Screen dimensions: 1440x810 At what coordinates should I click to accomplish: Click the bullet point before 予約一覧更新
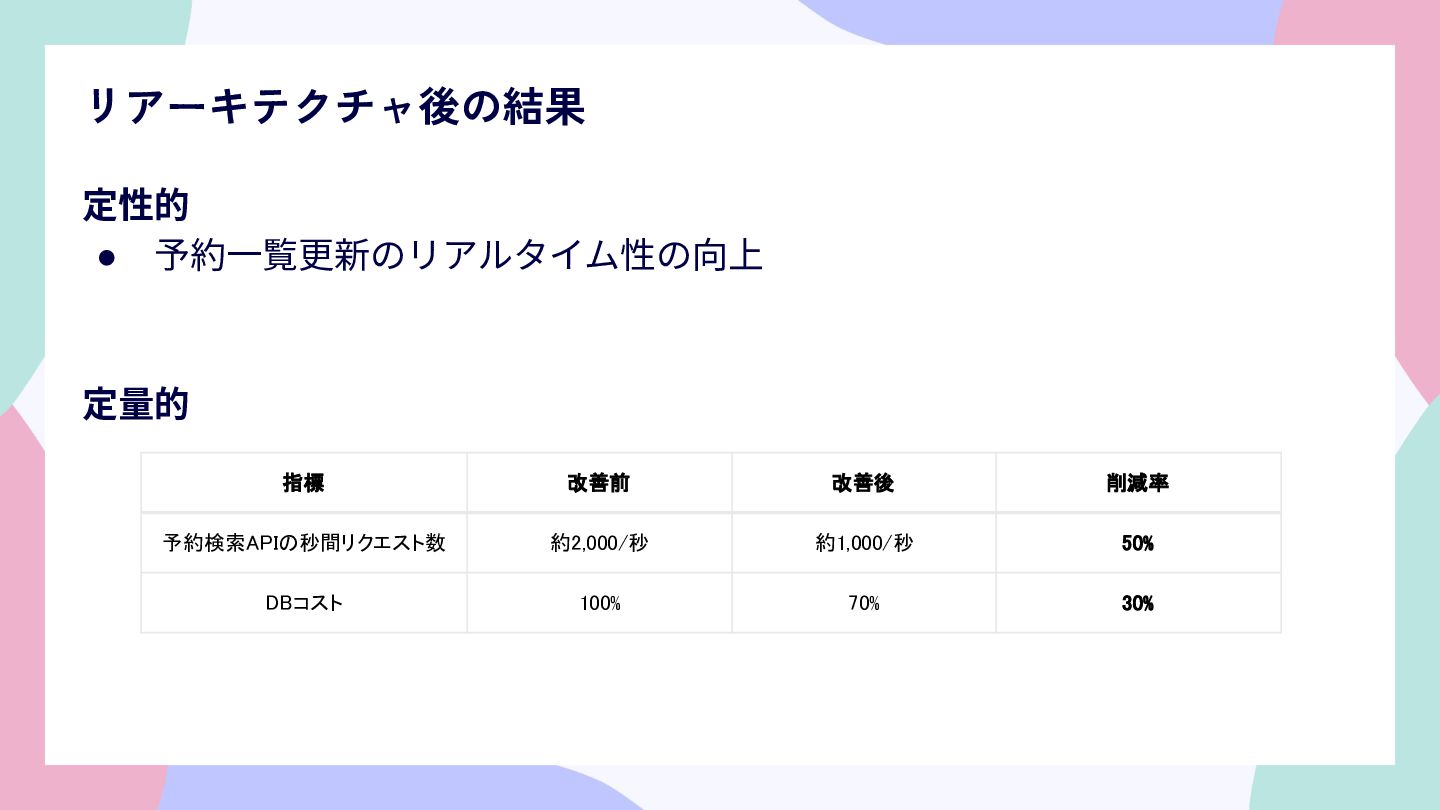[108, 258]
